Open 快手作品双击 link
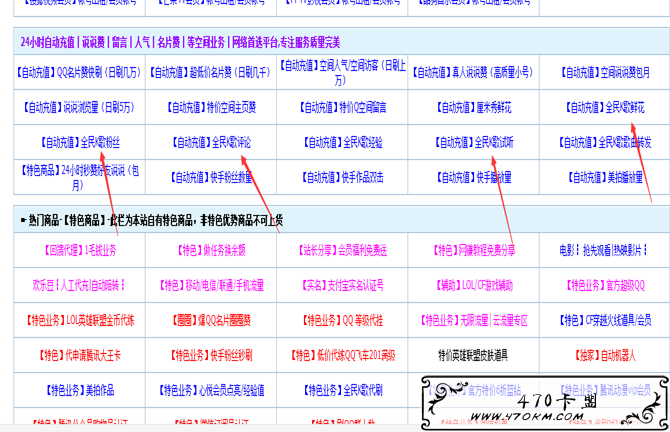The height and width of the screenshot is (432, 670). coord(342,177)
